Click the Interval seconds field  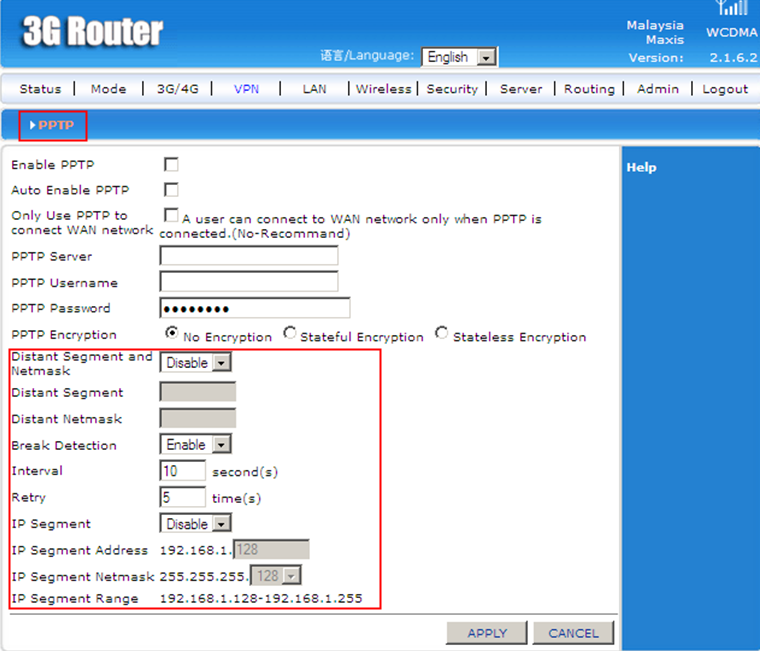(183, 471)
